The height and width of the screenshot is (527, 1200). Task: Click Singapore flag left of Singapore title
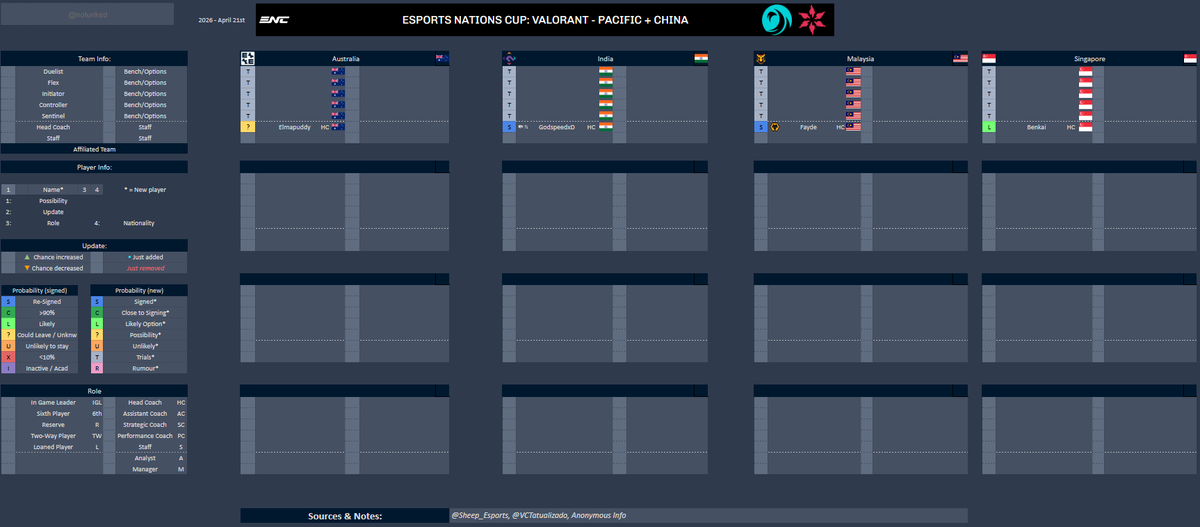989,59
